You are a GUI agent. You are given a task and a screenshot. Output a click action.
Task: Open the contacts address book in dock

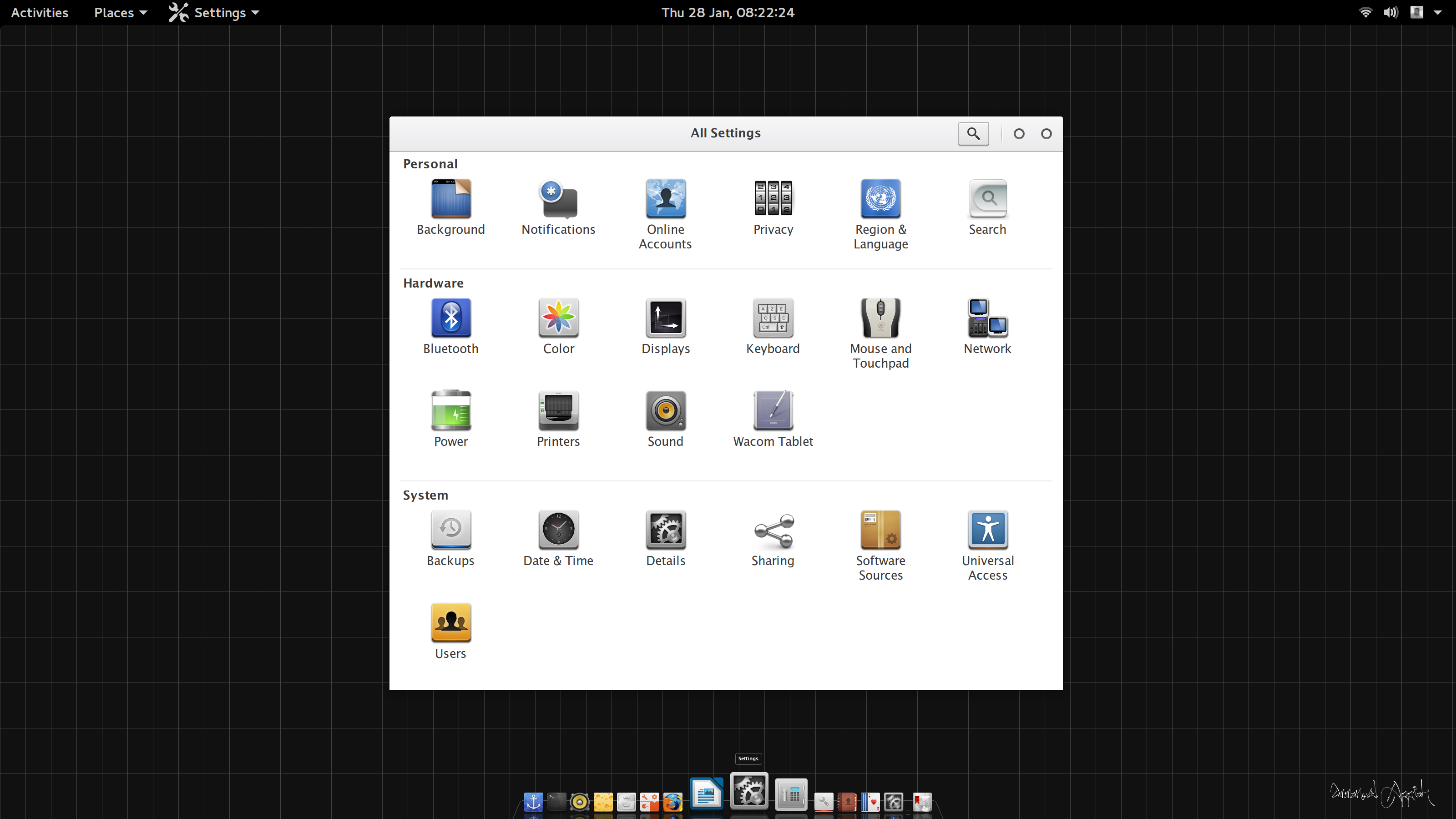846,801
